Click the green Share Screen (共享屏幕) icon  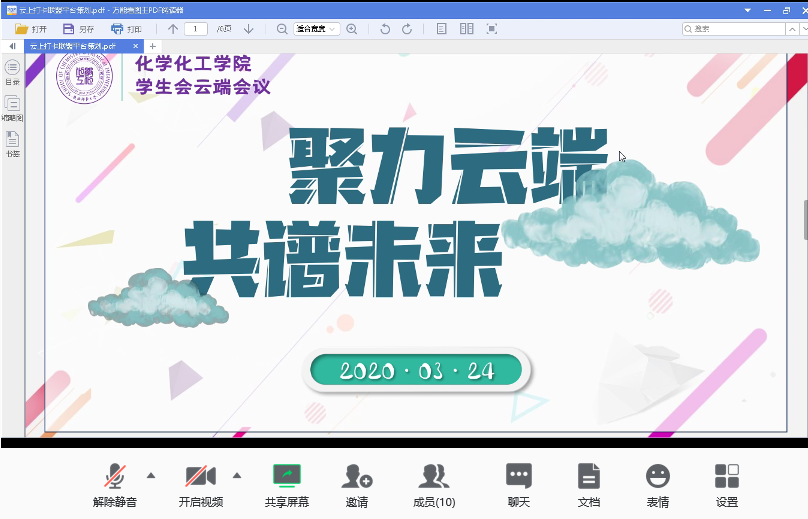(287, 477)
